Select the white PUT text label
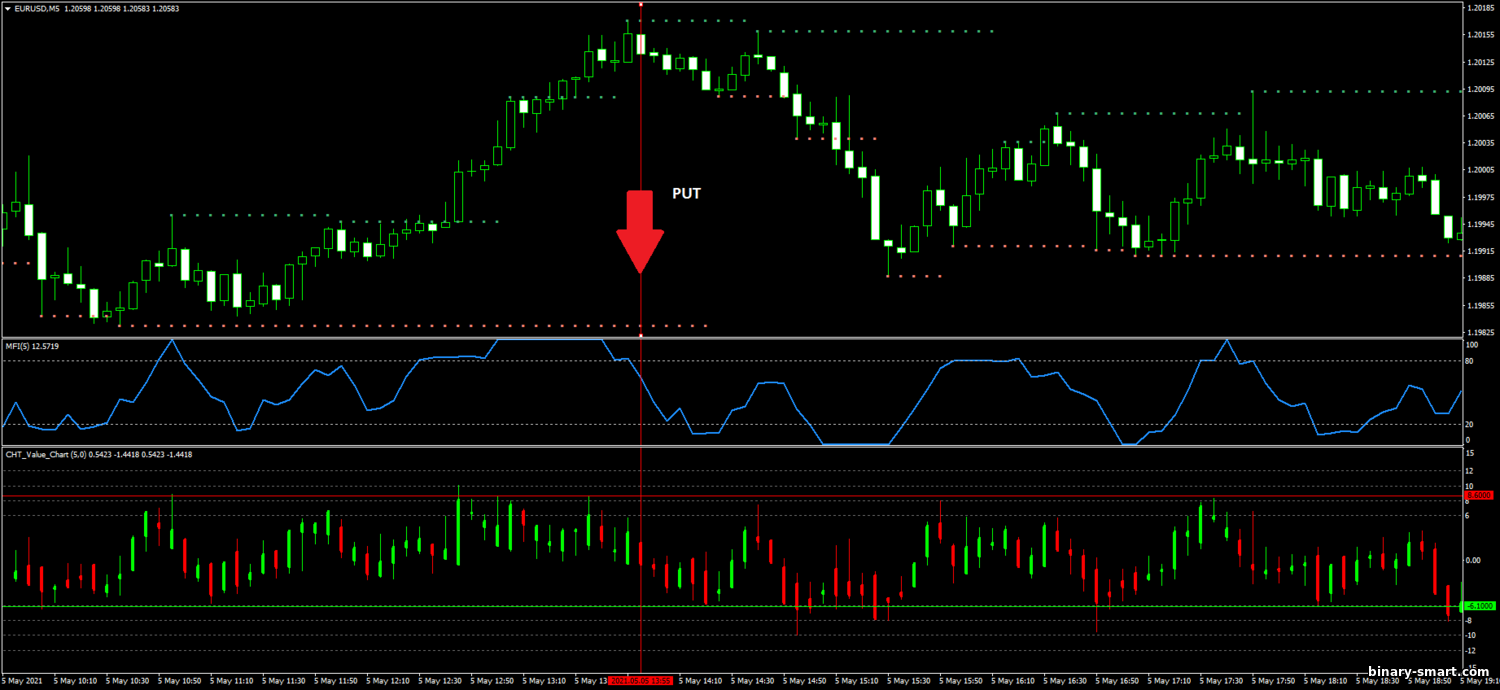This screenshot has width=1500, height=690. tap(686, 194)
